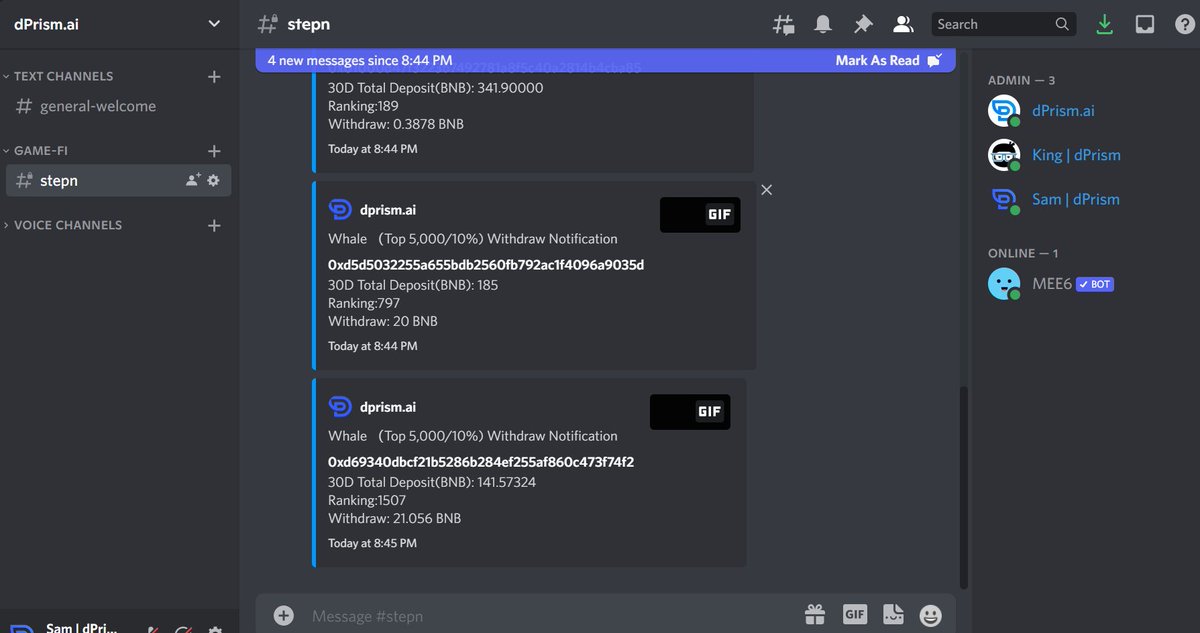This screenshot has height=633, width=1200.
Task: Click the text 30D Total Deposit(BNB): 341.90000
Action: pyautogui.click(x=436, y=88)
